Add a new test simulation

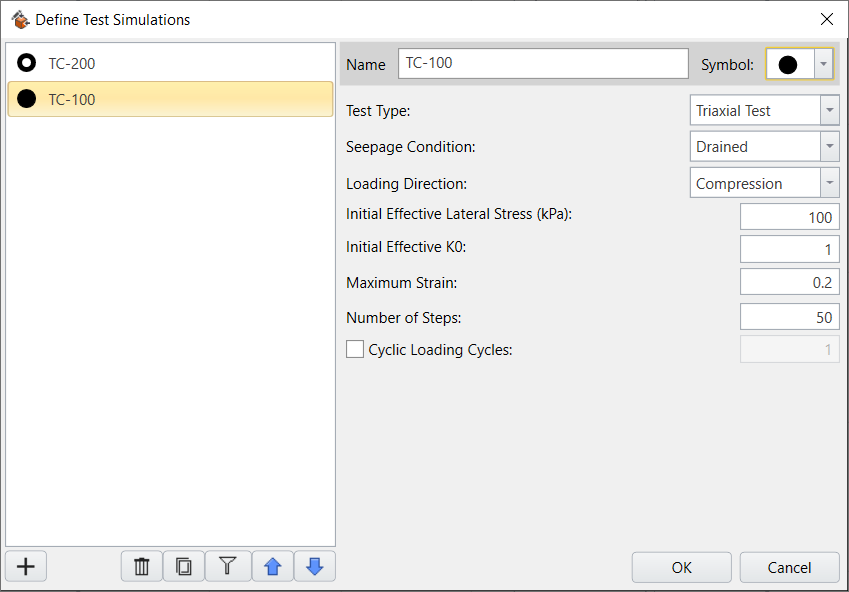pyautogui.click(x=25, y=566)
